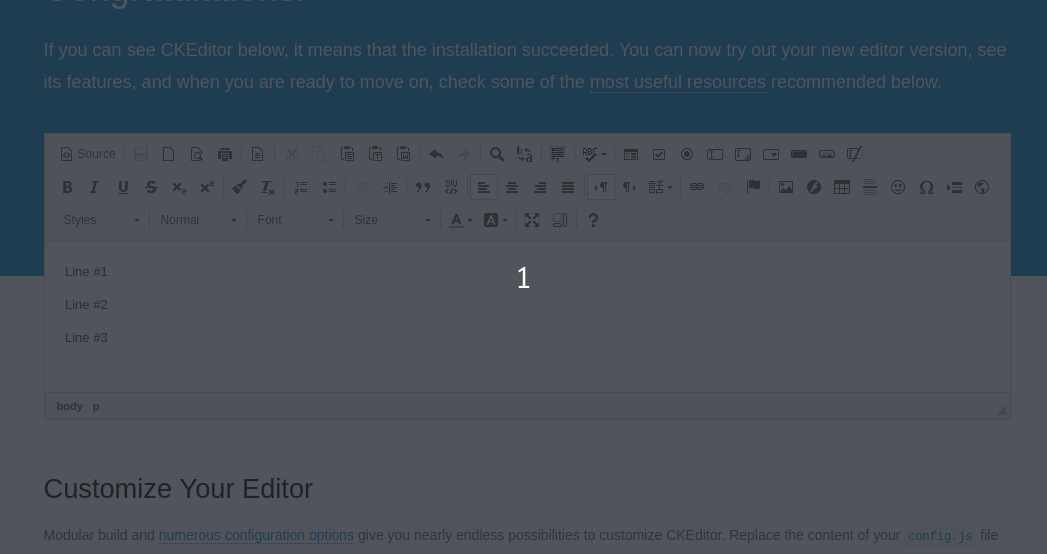The height and width of the screenshot is (554, 1047).
Task: Toggle Subscript formatting
Action: click(x=179, y=188)
